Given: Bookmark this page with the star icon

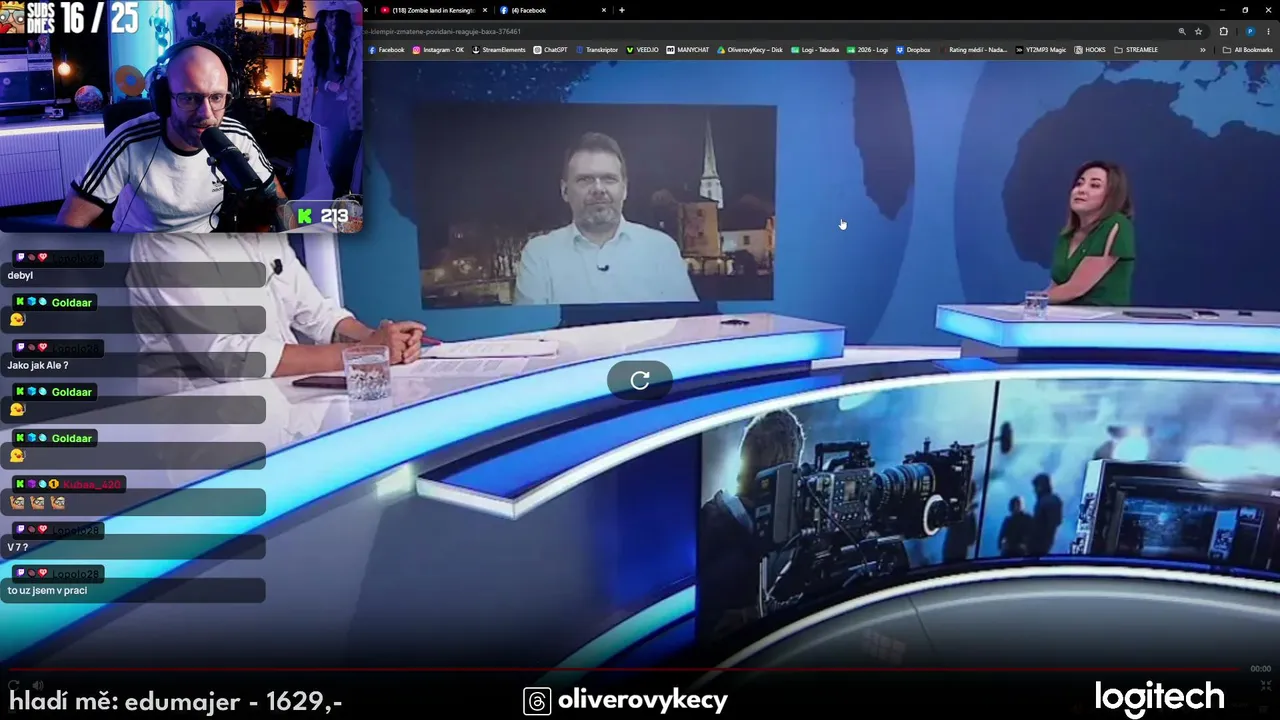Looking at the screenshot, I should [x=1198, y=31].
